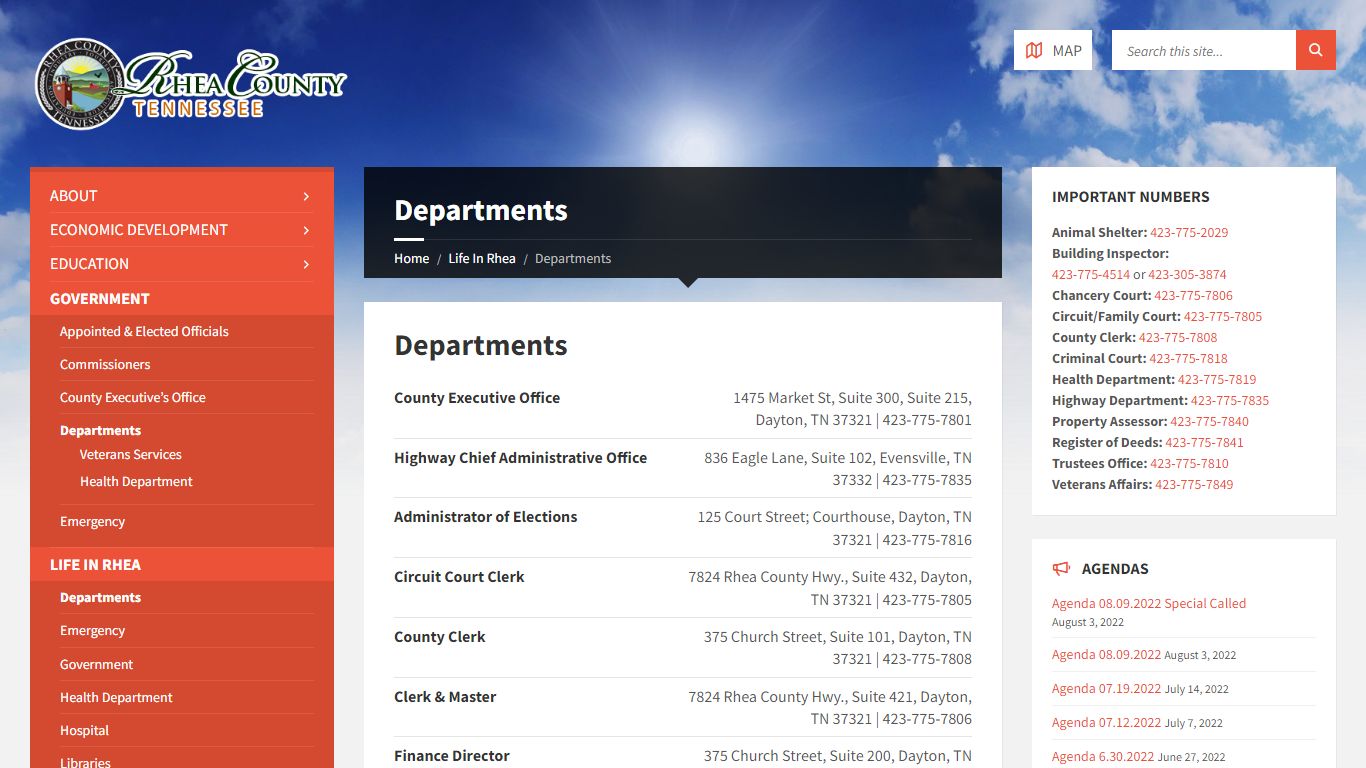Open the Commissioners sidebar link
The width and height of the screenshot is (1366, 768).
(105, 364)
